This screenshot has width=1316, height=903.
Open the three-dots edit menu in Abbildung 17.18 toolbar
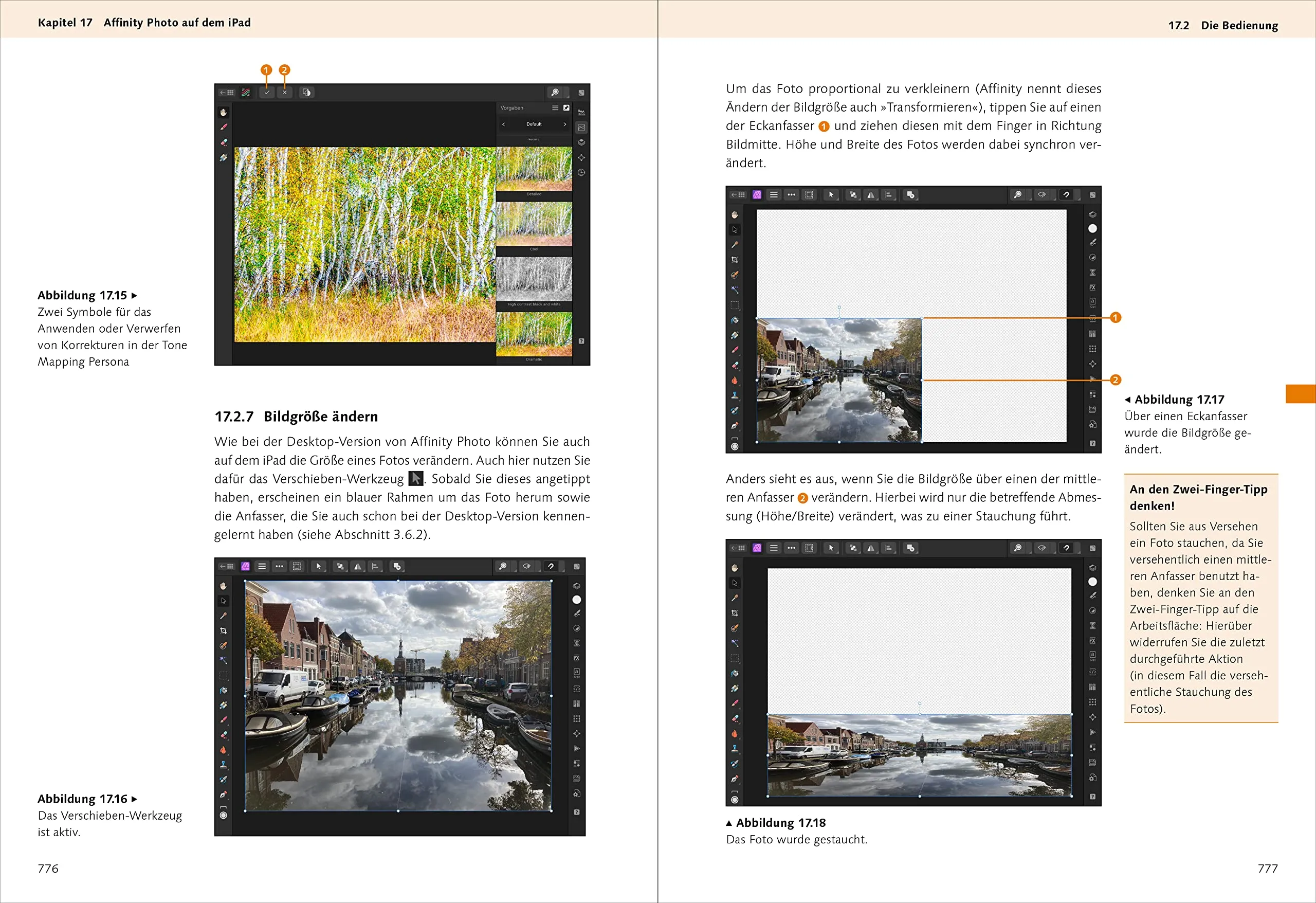click(x=792, y=548)
